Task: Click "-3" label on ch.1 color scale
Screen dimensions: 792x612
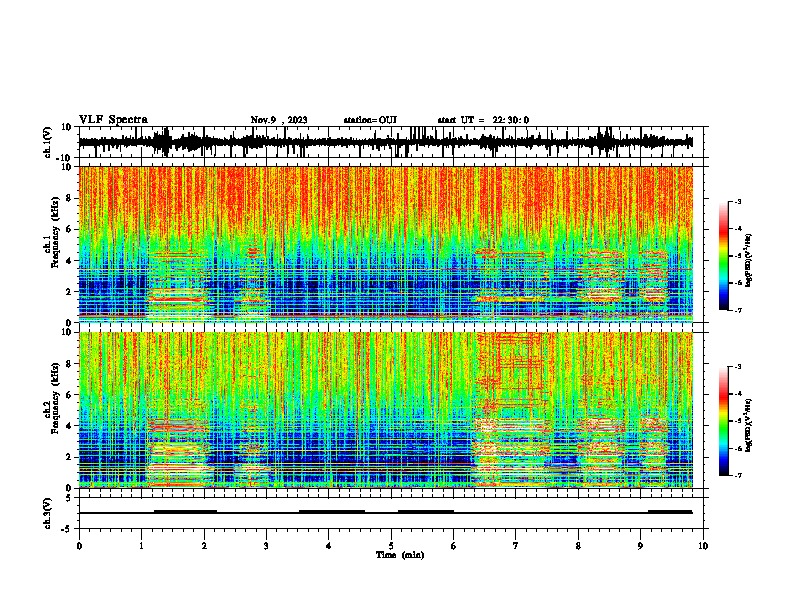Action: [x=737, y=201]
